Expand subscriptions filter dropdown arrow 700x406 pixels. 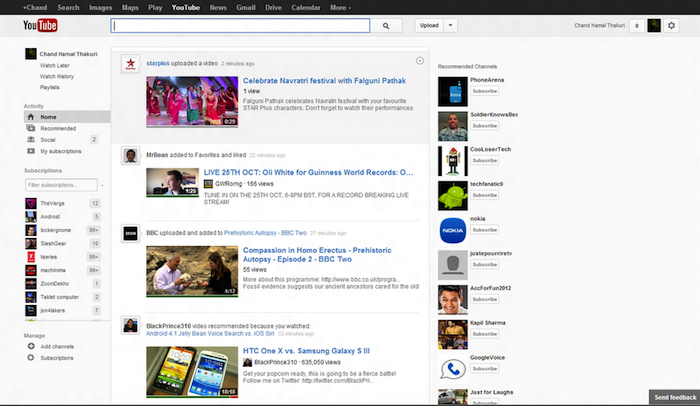tap(100, 185)
